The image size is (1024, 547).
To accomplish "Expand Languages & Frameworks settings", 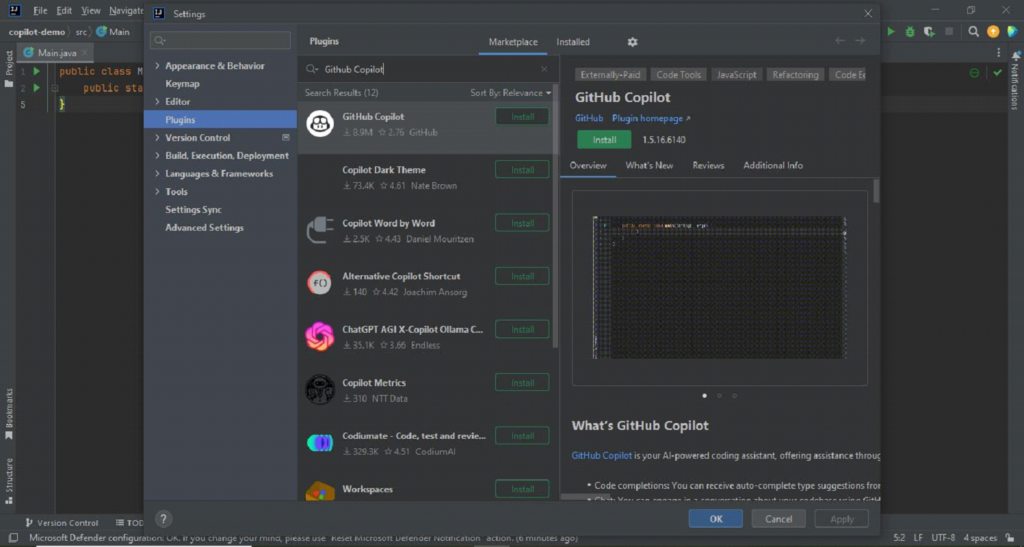I will (157, 174).
